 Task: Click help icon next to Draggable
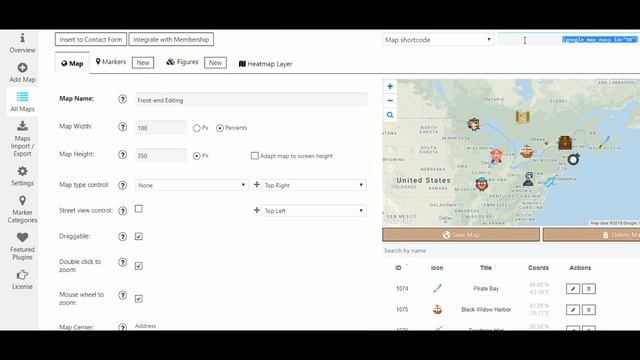pyautogui.click(x=122, y=237)
